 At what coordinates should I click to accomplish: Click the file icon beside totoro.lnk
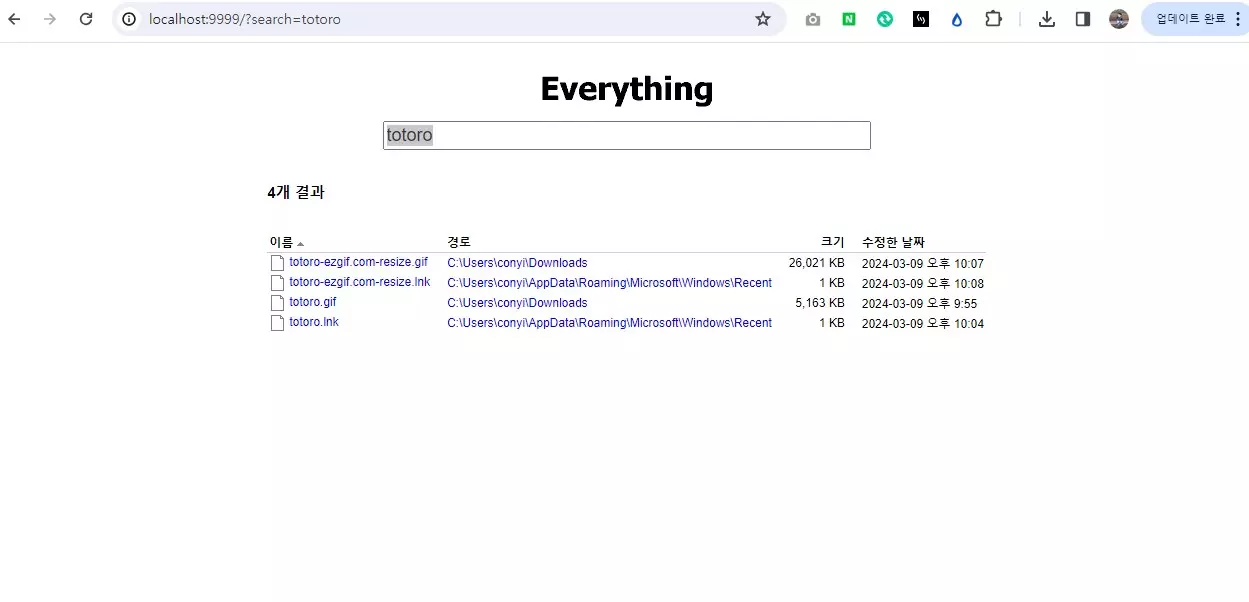coord(277,323)
